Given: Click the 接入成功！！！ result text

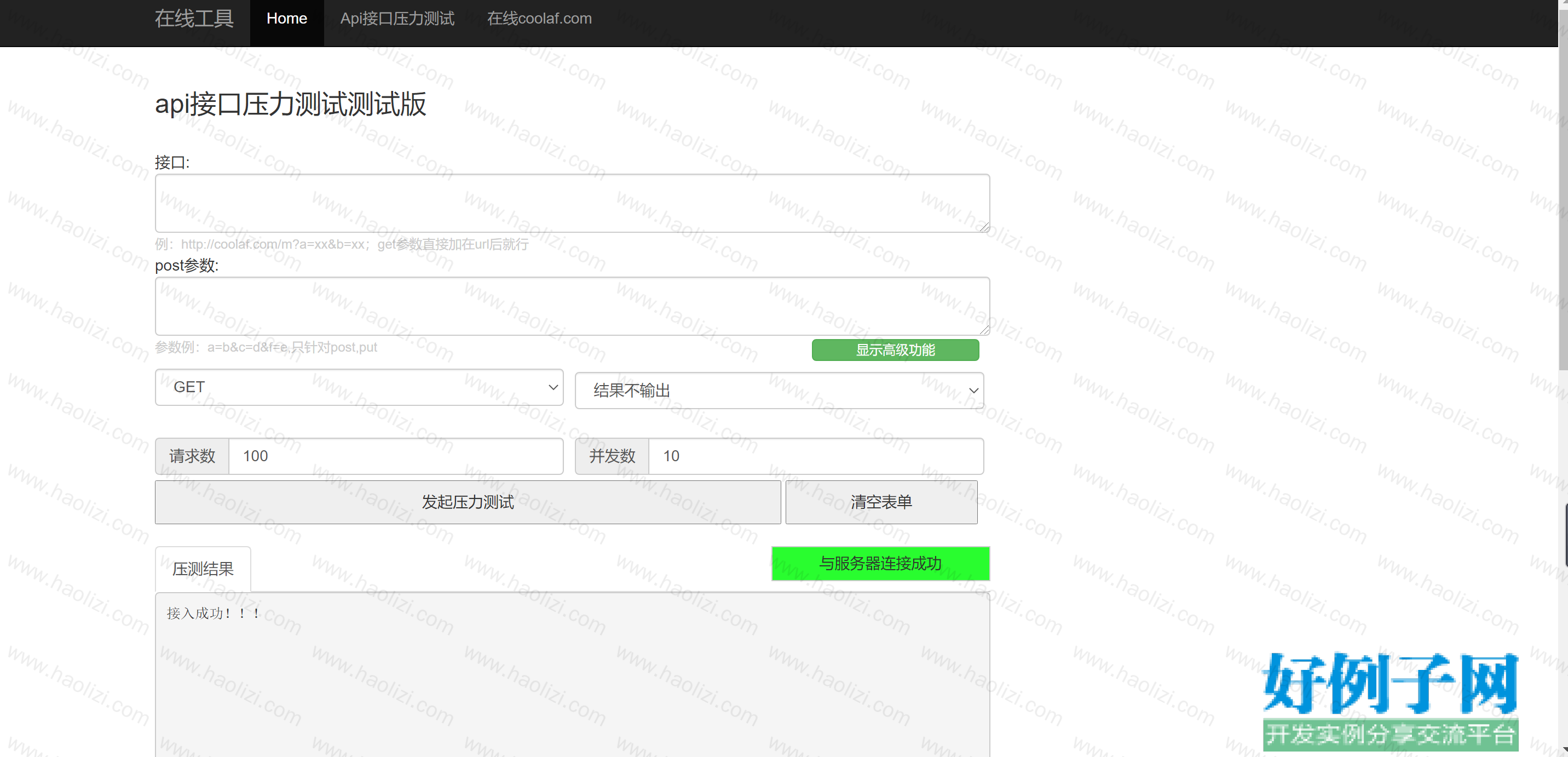Looking at the screenshot, I should [x=214, y=613].
